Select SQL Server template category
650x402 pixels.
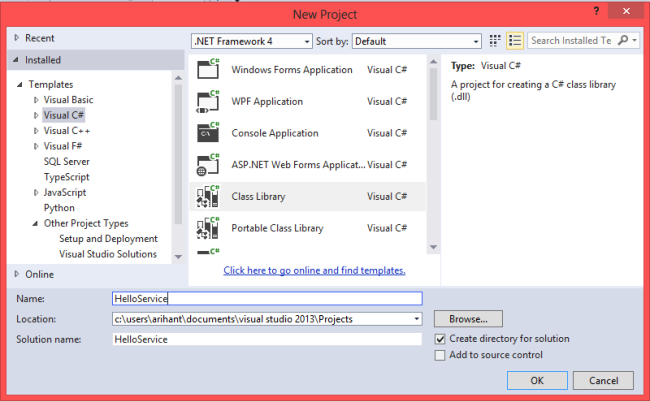(67, 162)
